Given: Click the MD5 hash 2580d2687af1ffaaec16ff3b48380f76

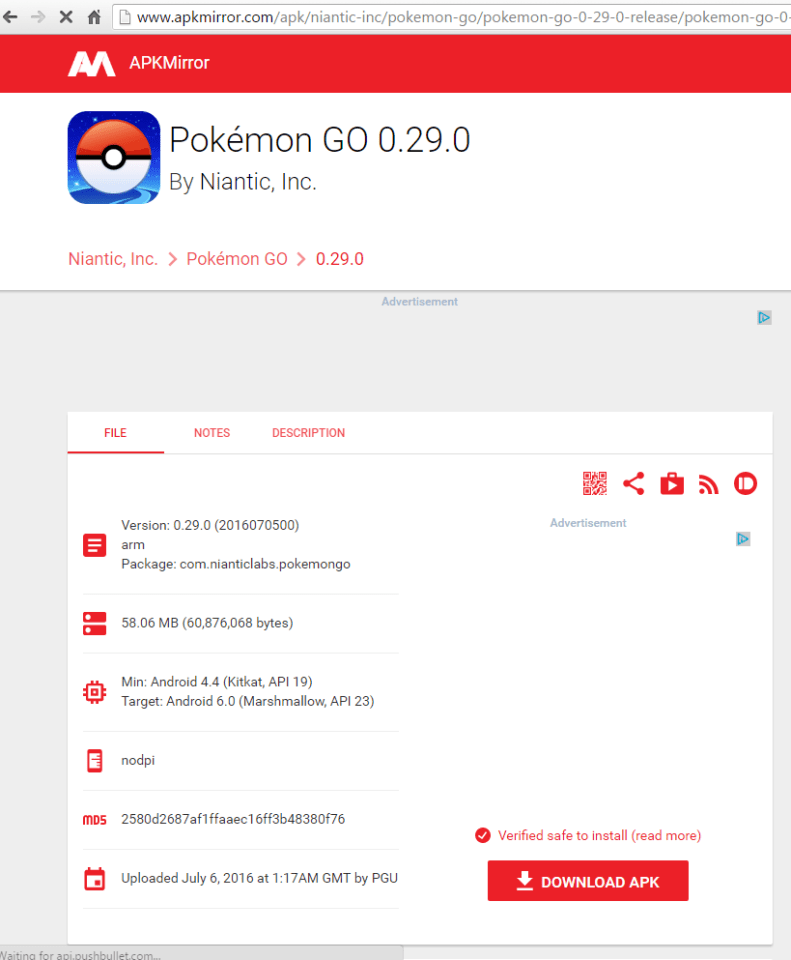Looking at the screenshot, I should point(233,819).
